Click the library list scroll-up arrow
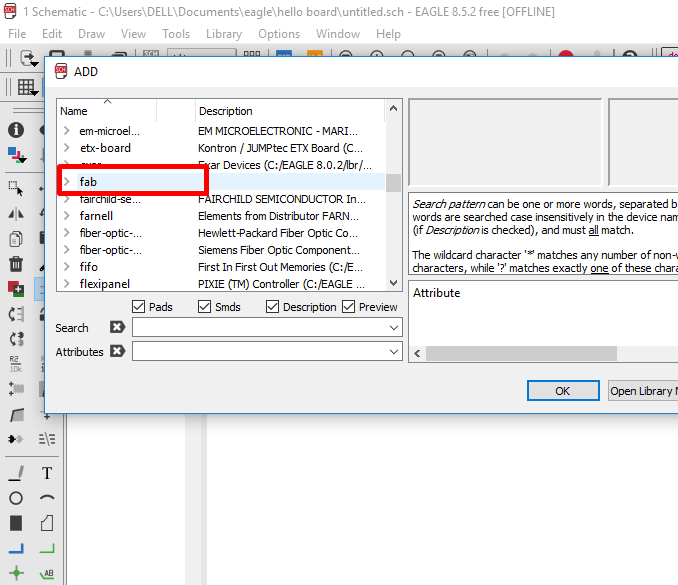The image size is (678, 585). (x=393, y=109)
